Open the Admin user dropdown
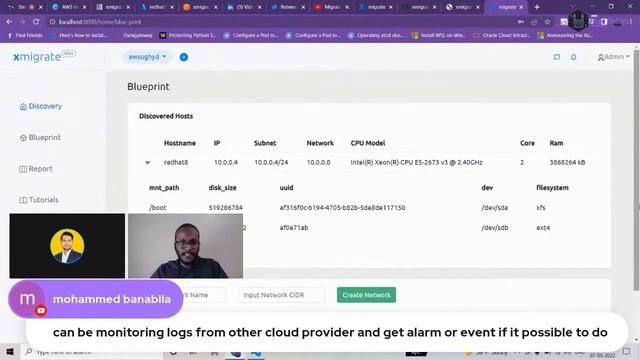 (613, 57)
